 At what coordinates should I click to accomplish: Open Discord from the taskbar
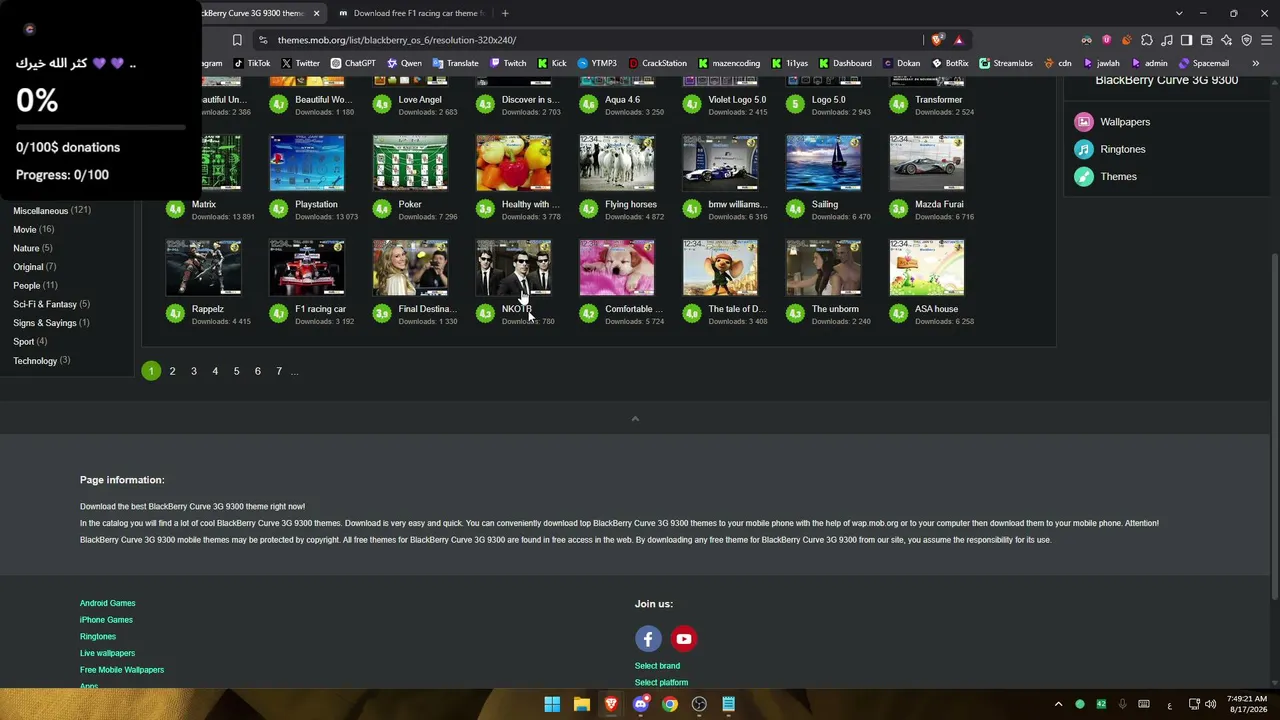640,704
